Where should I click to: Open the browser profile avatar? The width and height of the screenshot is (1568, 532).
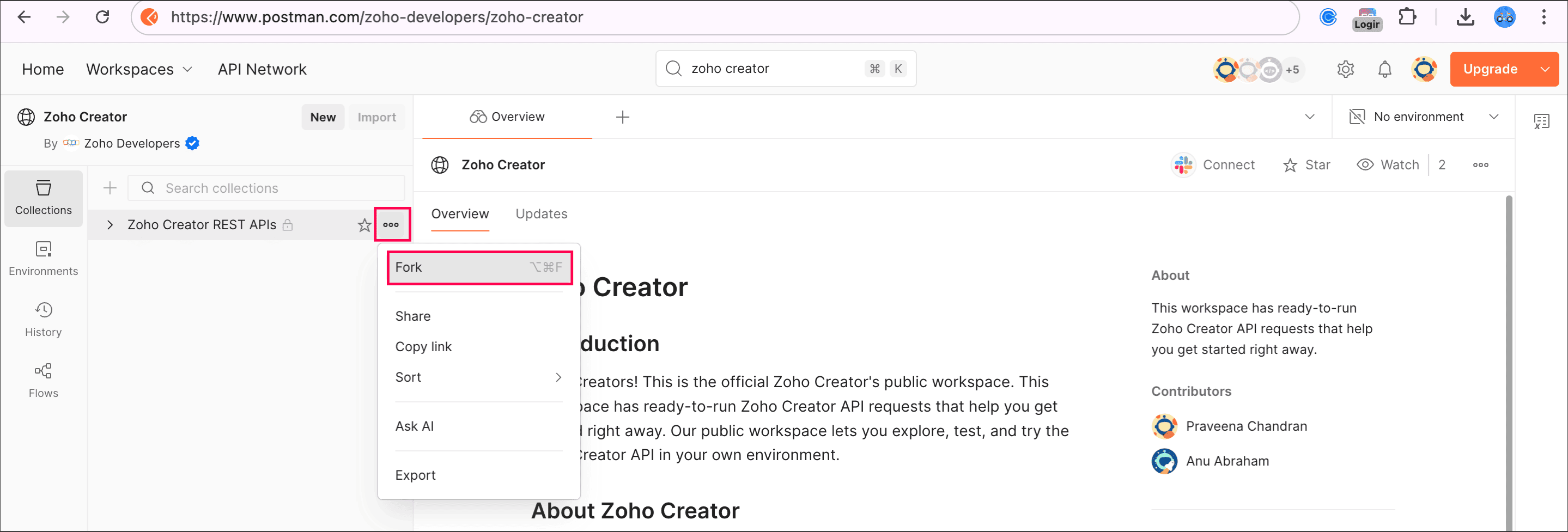coord(1504,17)
